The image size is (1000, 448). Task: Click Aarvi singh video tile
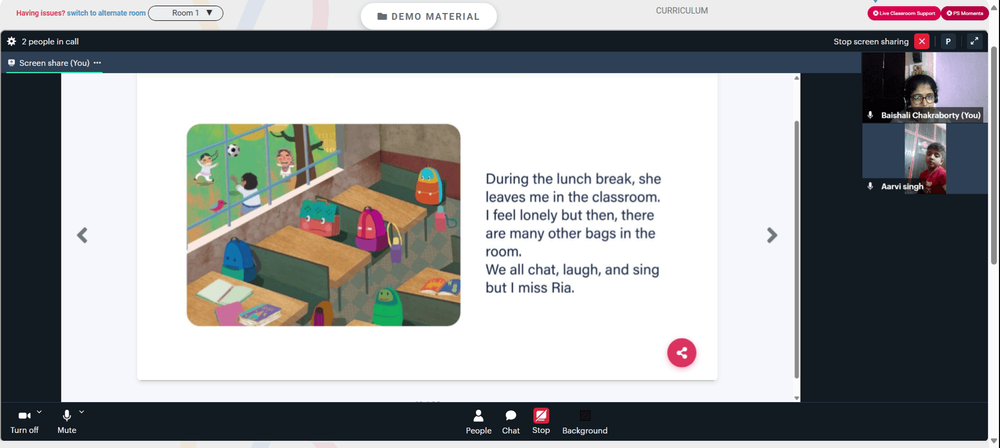pos(925,159)
